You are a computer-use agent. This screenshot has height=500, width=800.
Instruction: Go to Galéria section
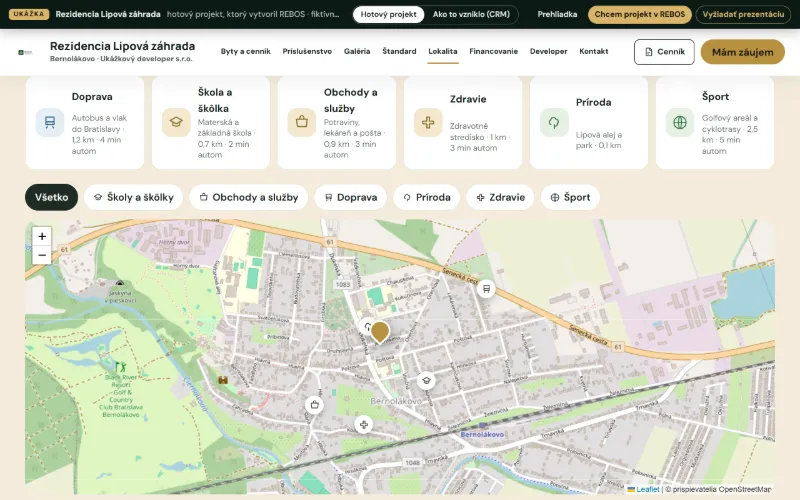pyautogui.click(x=357, y=52)
